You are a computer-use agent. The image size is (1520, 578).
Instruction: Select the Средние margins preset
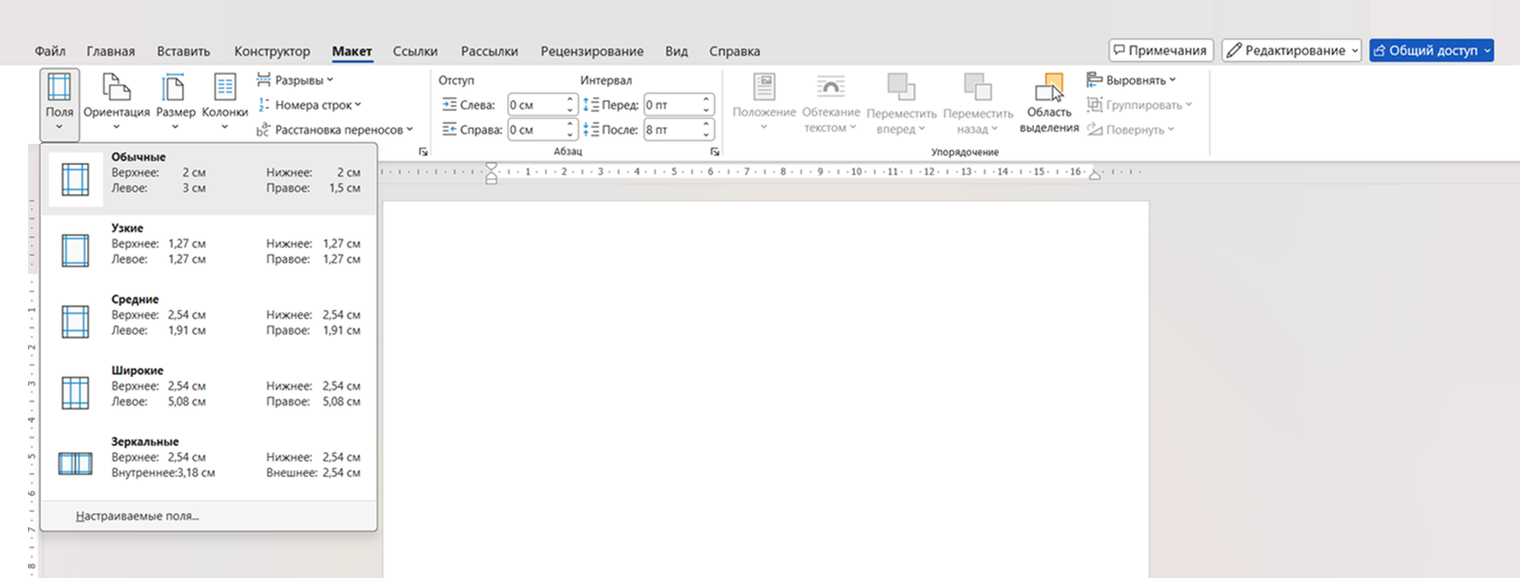(209, 316)
